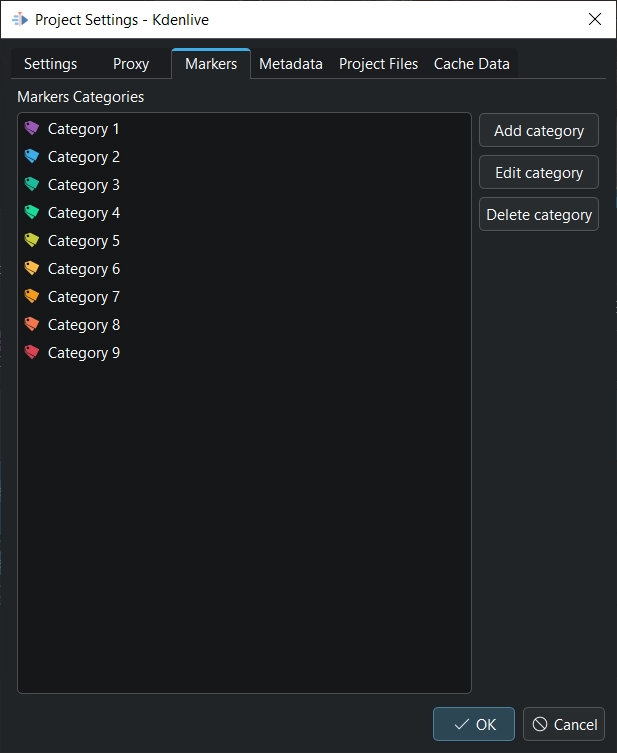Screen dimensions: 617x753
Task: Click the Kdenlive logo in title bar
Action: [x=19, y=19]
